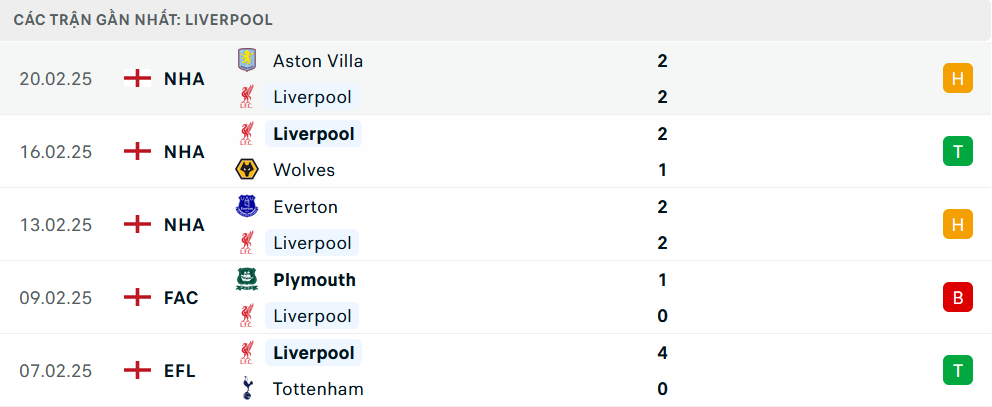Image resolution: width=992 pixels, height=407 pixels.
Task: Click the Liverpool crest in the Tottenham match
Action: [x=246, y=353]
